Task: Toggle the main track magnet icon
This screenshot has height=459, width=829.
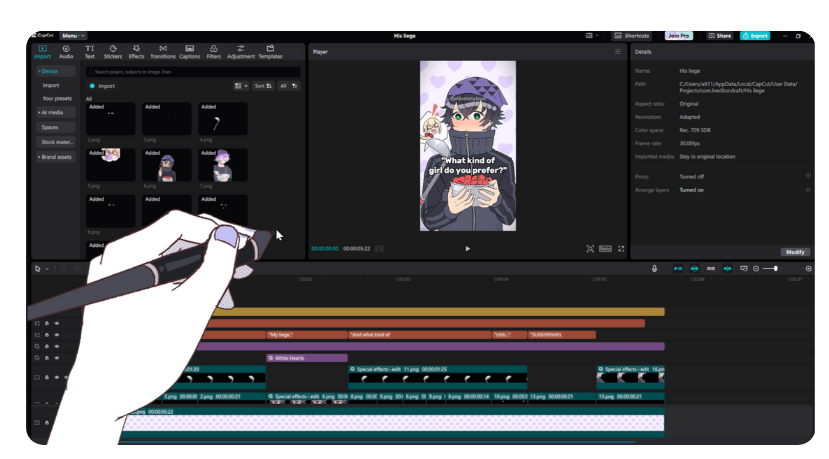Action: [678, 269]
